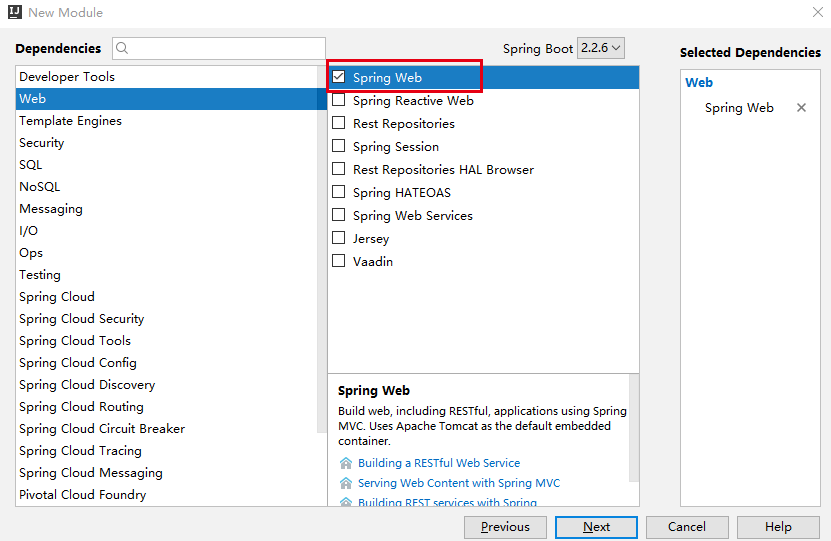This screenshot has height=541, width=831.
Task: Select the Web category
Action: click(166, 99)
